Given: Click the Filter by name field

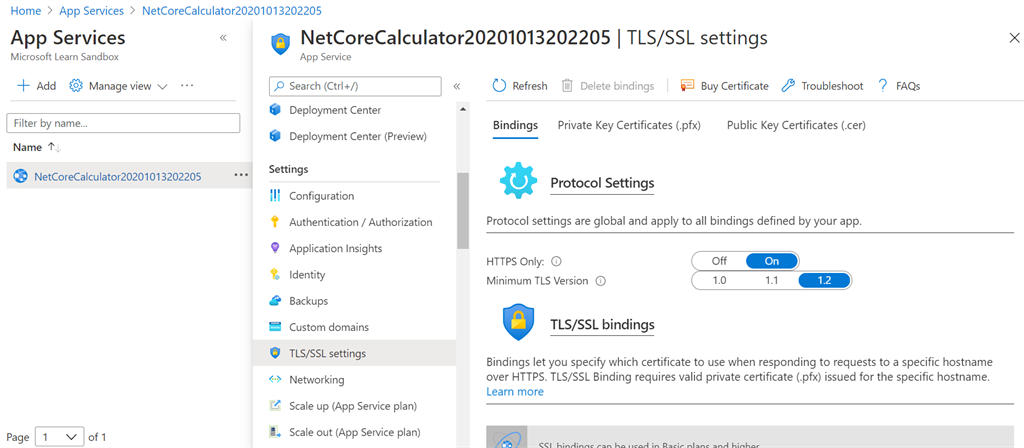Looking at the screenshot, I should coord(123,123).
